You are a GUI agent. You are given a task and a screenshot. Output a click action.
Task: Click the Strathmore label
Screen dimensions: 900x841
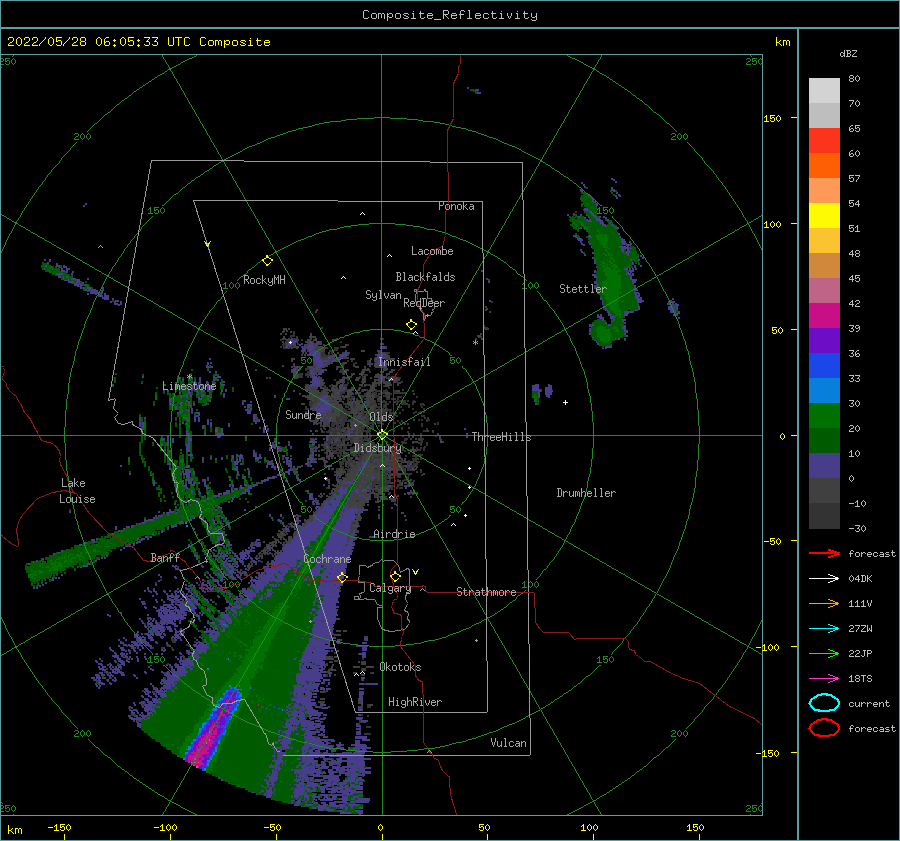tap(486, 592)
